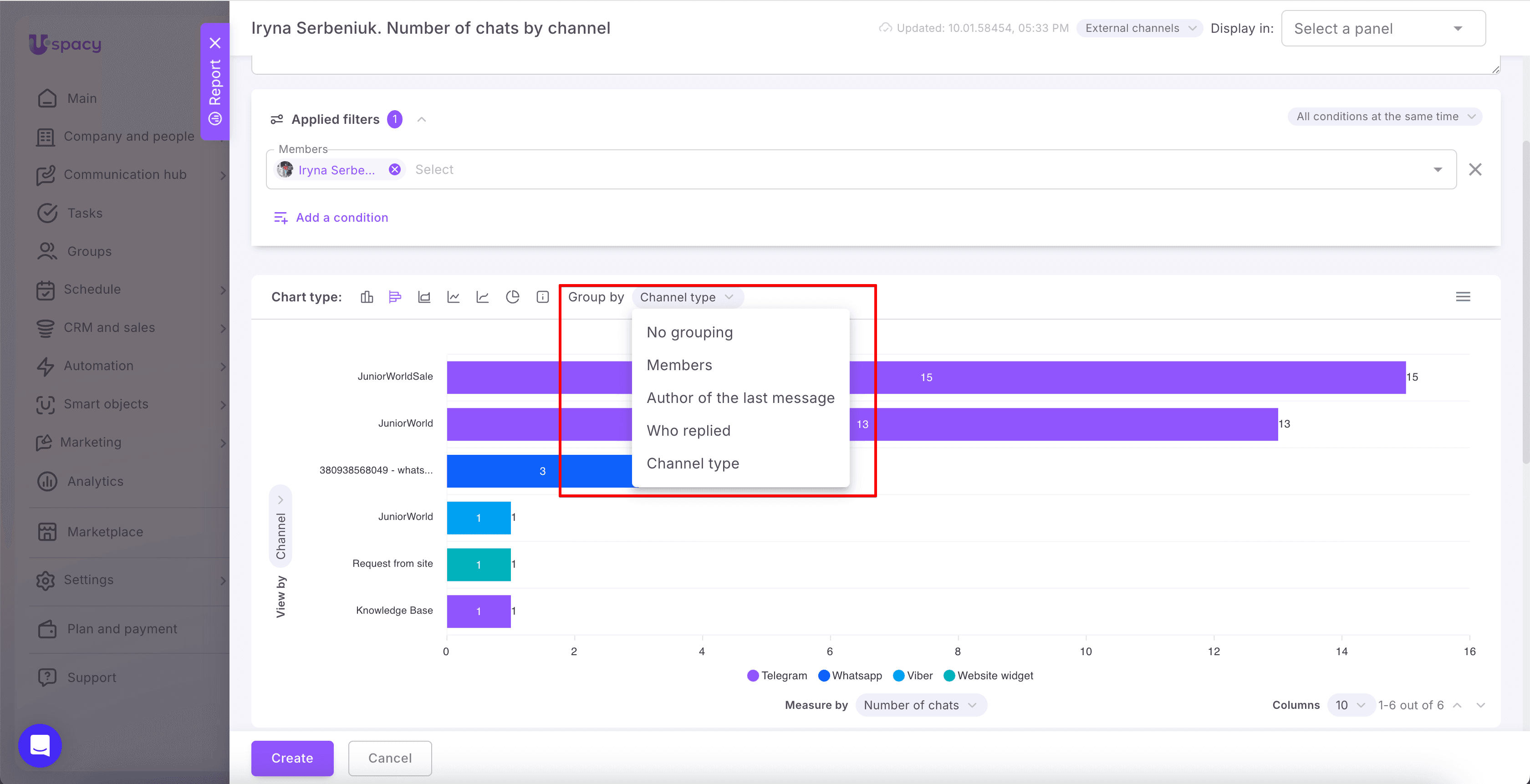This screenshot has height=784, width=1530.
Task: Toggle Telegram series in chart legend
Action: coord(777,675)
